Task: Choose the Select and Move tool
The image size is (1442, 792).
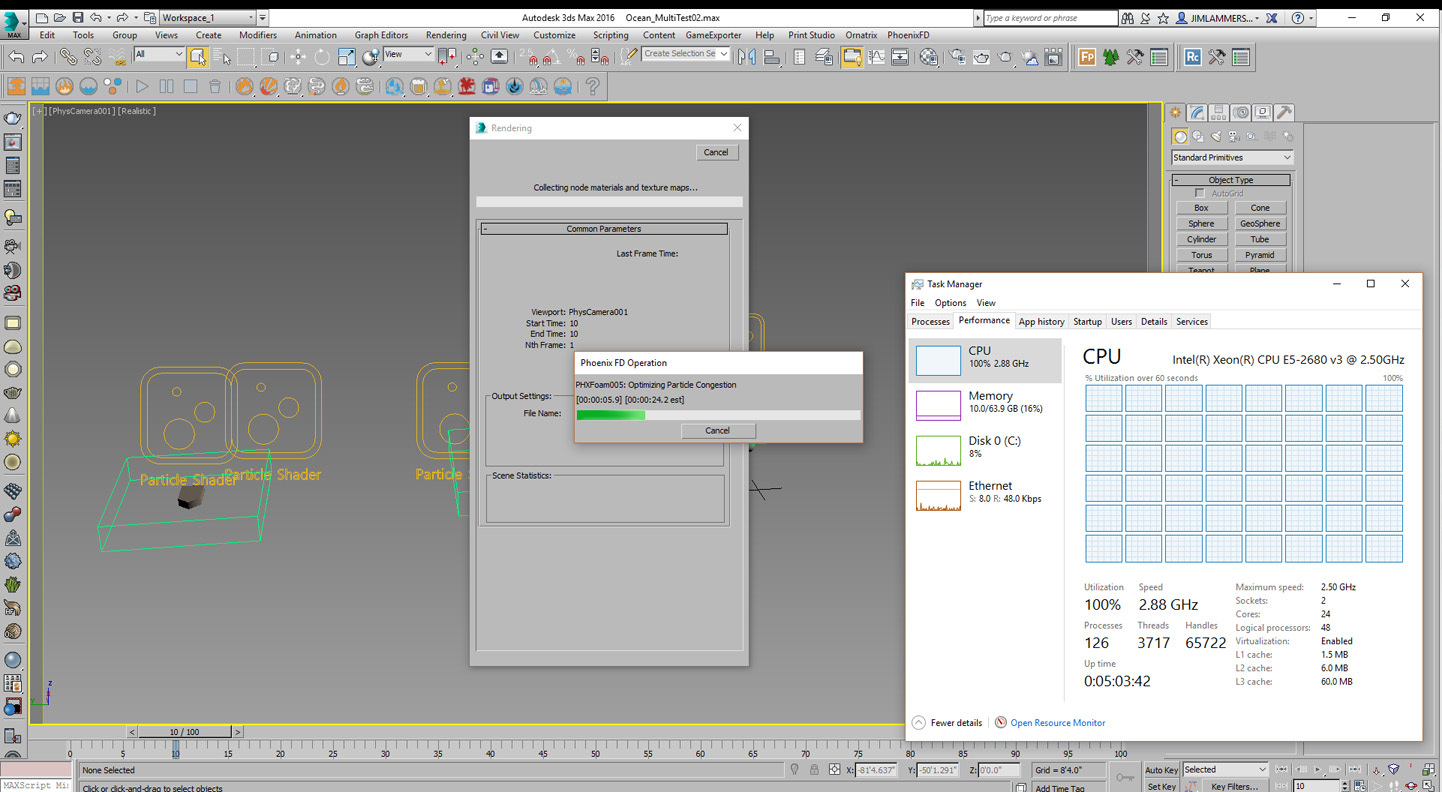Action: pyautogui.click(x=298, y=57)
